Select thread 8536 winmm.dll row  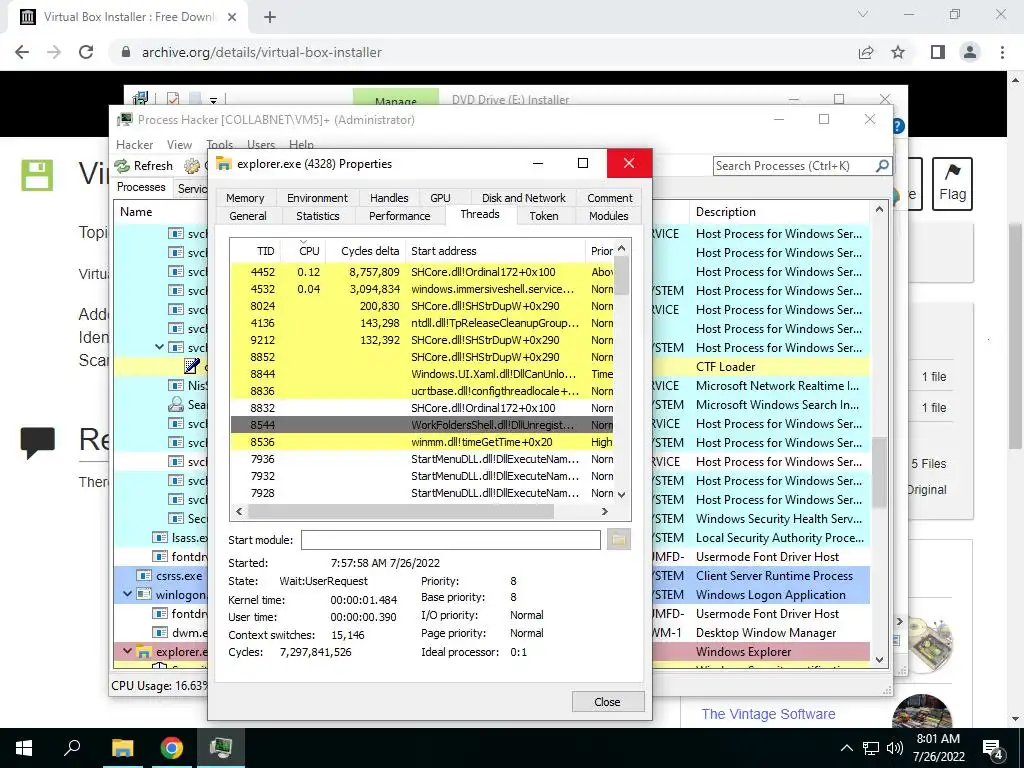click(x=422, y=441)
